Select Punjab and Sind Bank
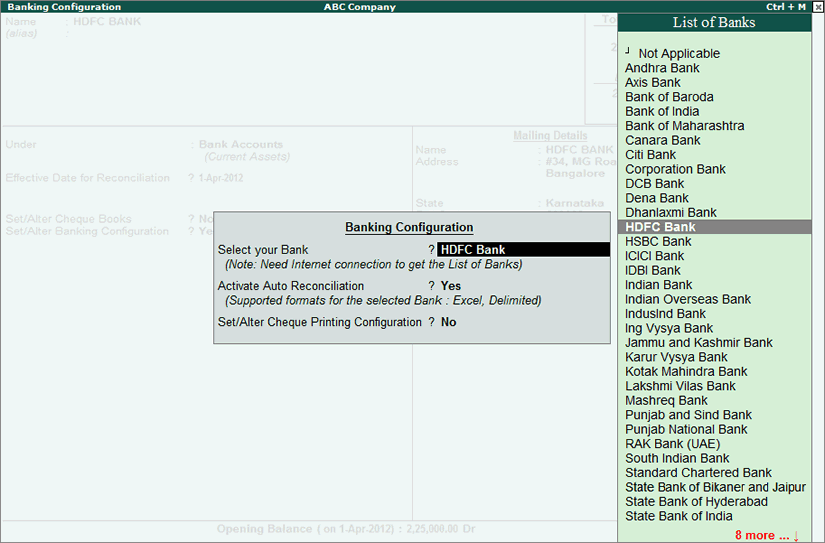Screen dimensions: 825x543 (x=688, y=415)
